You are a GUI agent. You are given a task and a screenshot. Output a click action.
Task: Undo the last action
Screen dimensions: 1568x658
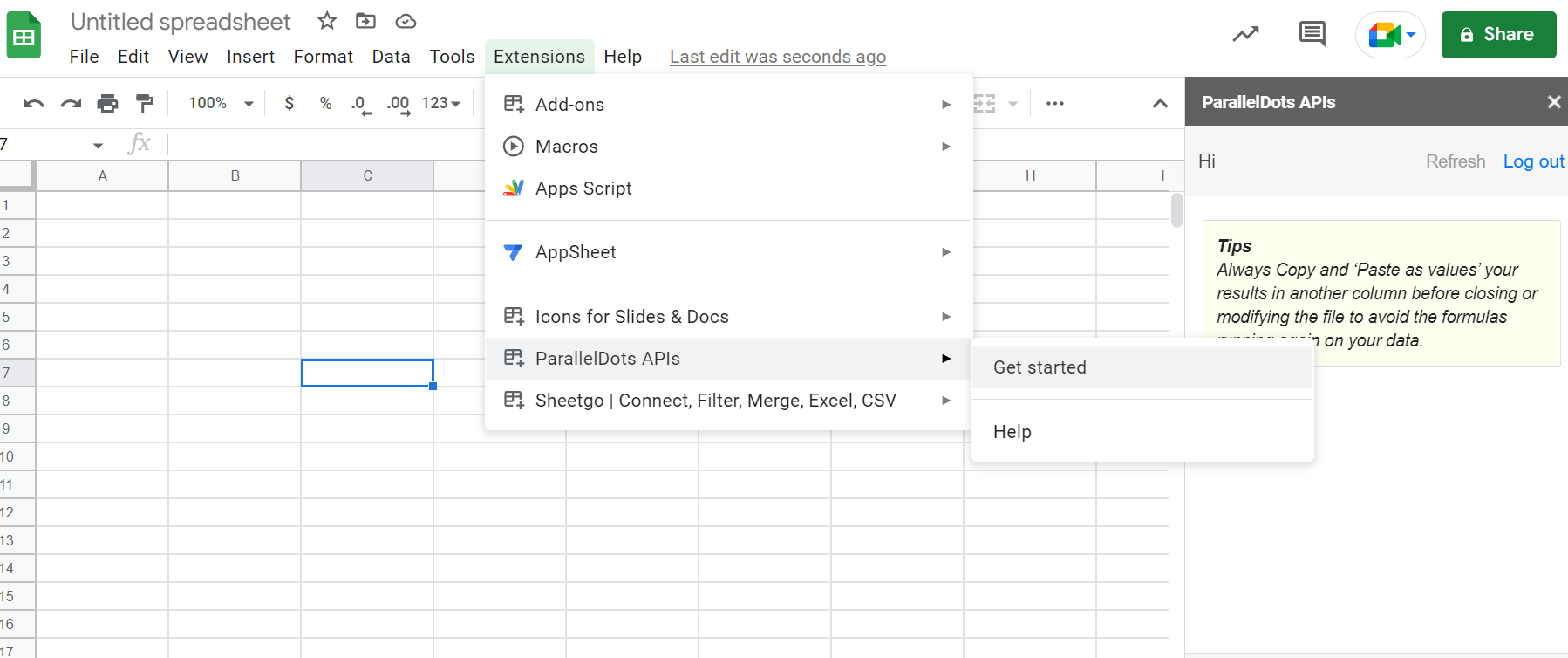(x=33, y=103)
